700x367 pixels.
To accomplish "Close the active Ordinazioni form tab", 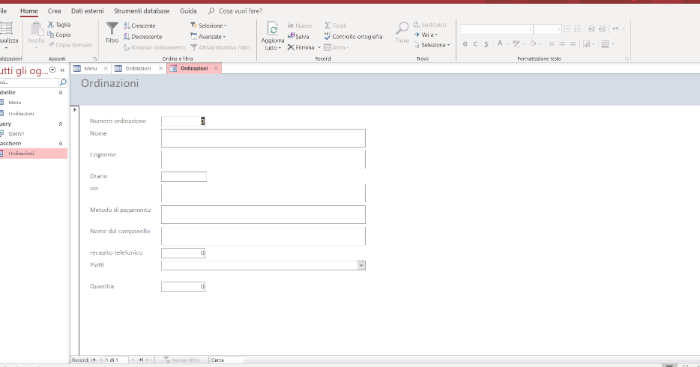I will (x=216, y=68).
